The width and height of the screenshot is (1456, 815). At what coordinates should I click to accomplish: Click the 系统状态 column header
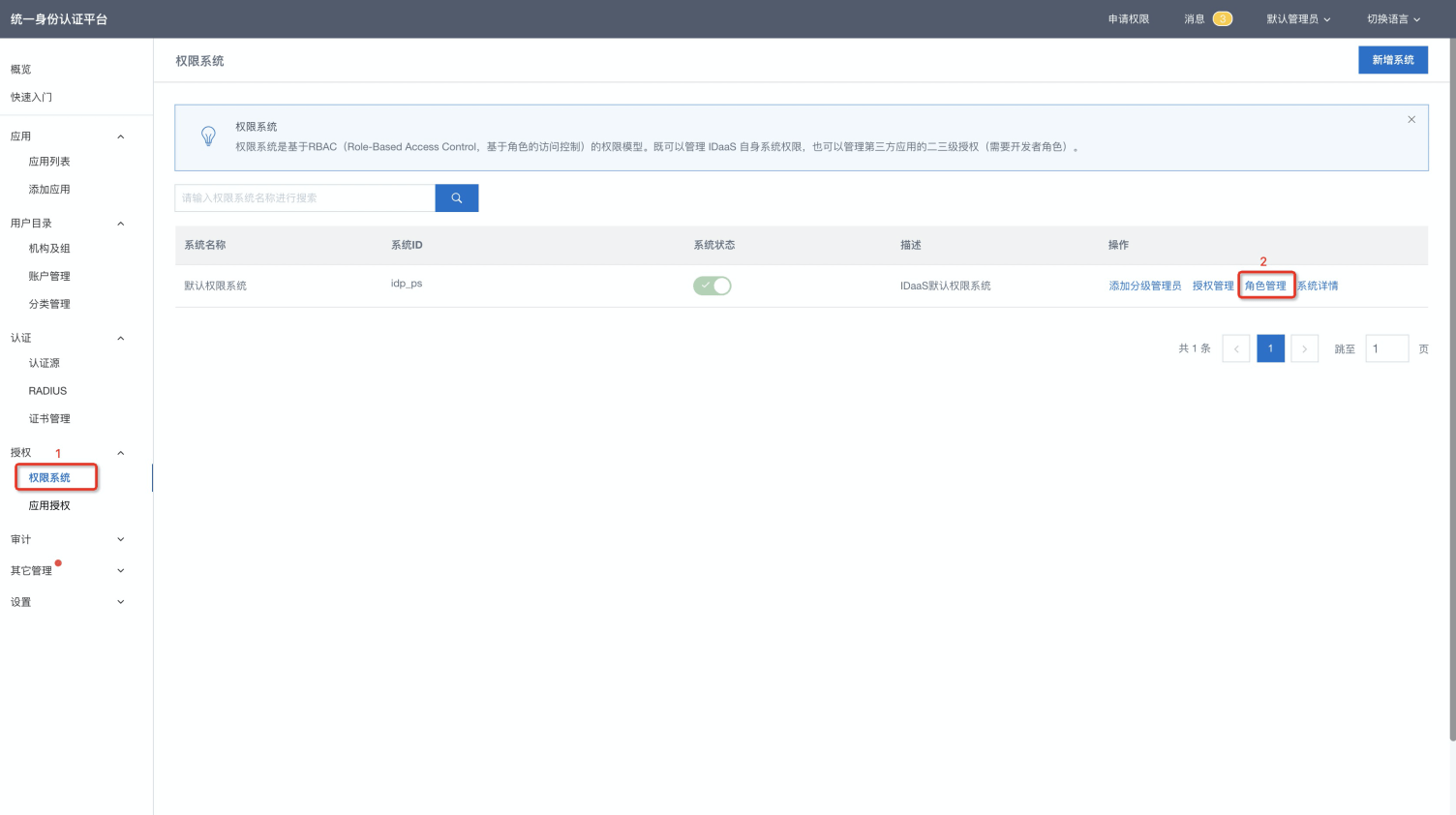point(714,245)
